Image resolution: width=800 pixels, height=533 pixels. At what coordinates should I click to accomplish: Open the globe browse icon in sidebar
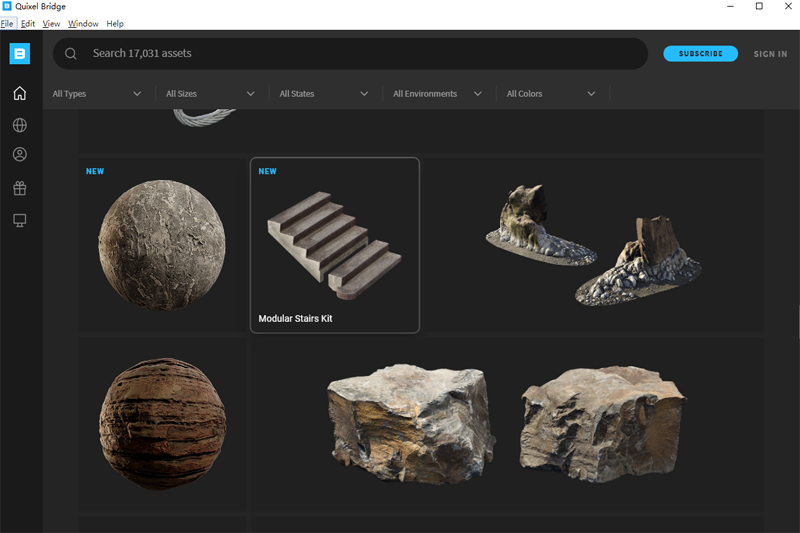click(x=19, y=125)
